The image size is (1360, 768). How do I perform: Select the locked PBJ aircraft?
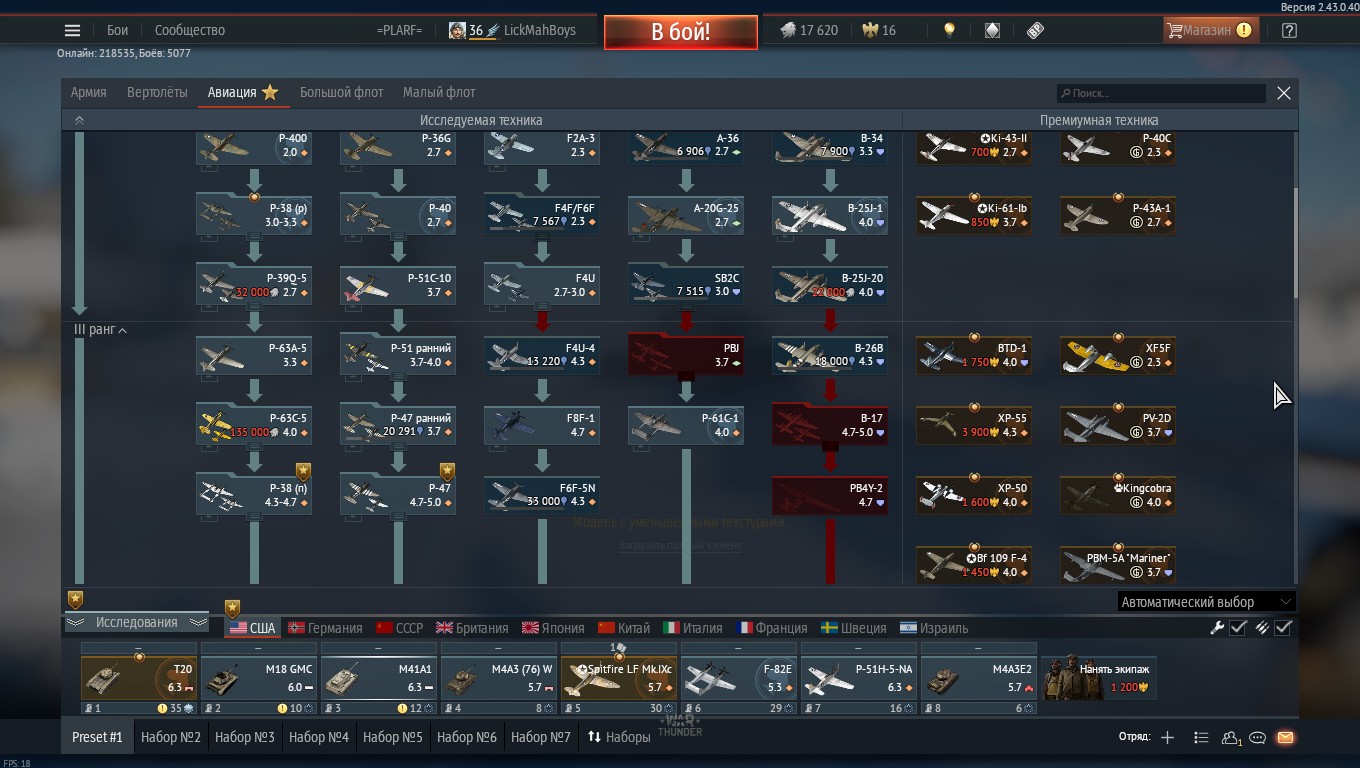[x=686, y=355]
